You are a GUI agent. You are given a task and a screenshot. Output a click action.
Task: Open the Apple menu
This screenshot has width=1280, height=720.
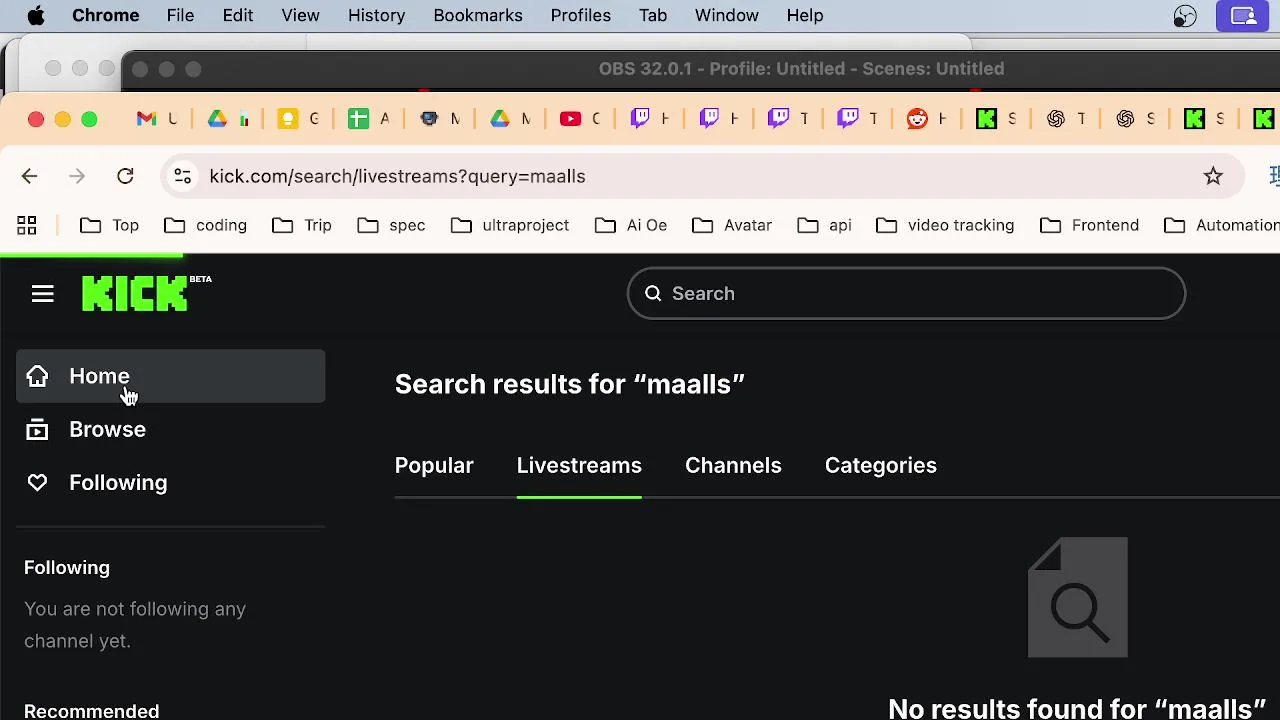[36, 16]
